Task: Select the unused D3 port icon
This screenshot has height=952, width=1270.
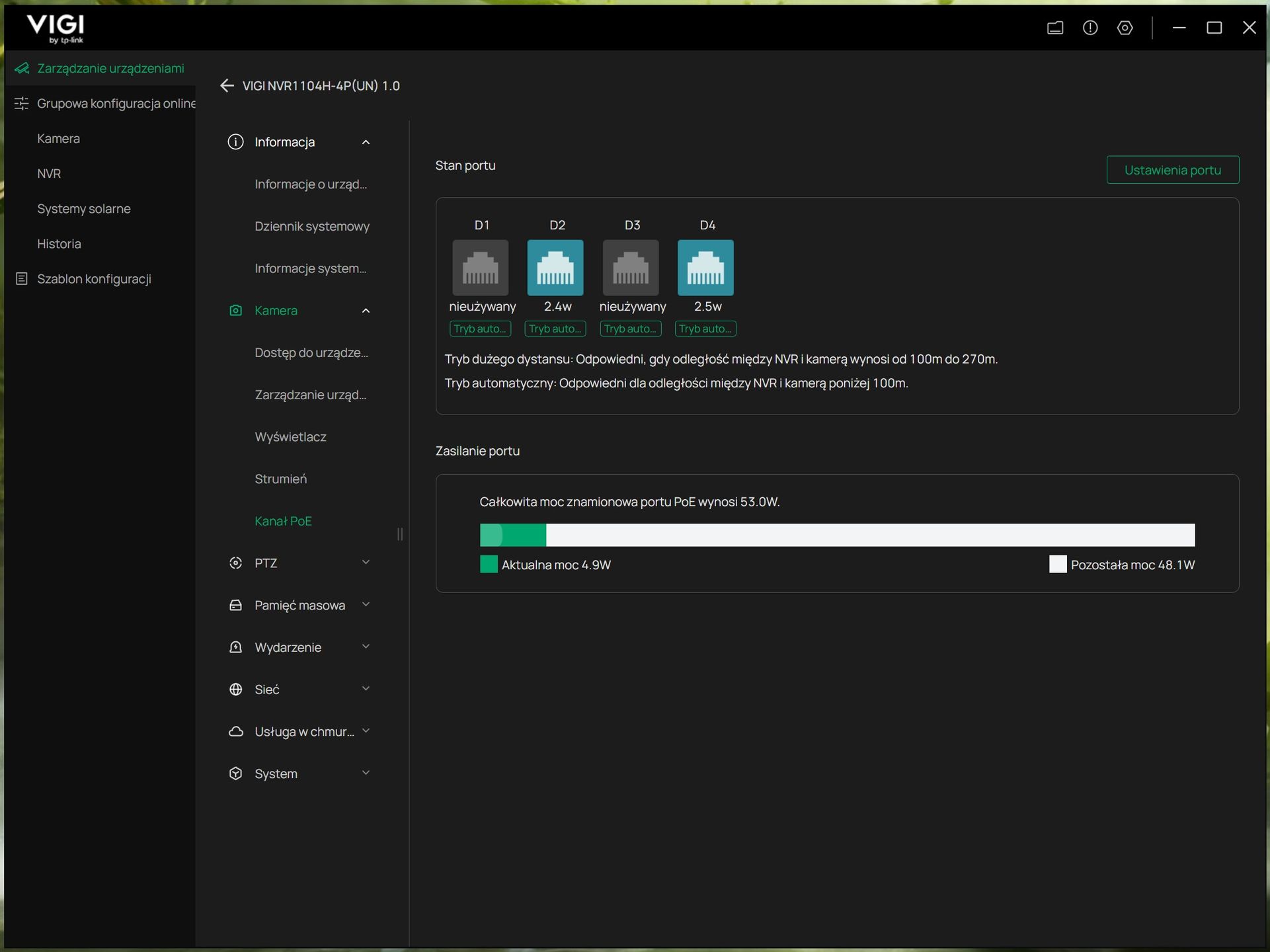Action: pos(631,268)
